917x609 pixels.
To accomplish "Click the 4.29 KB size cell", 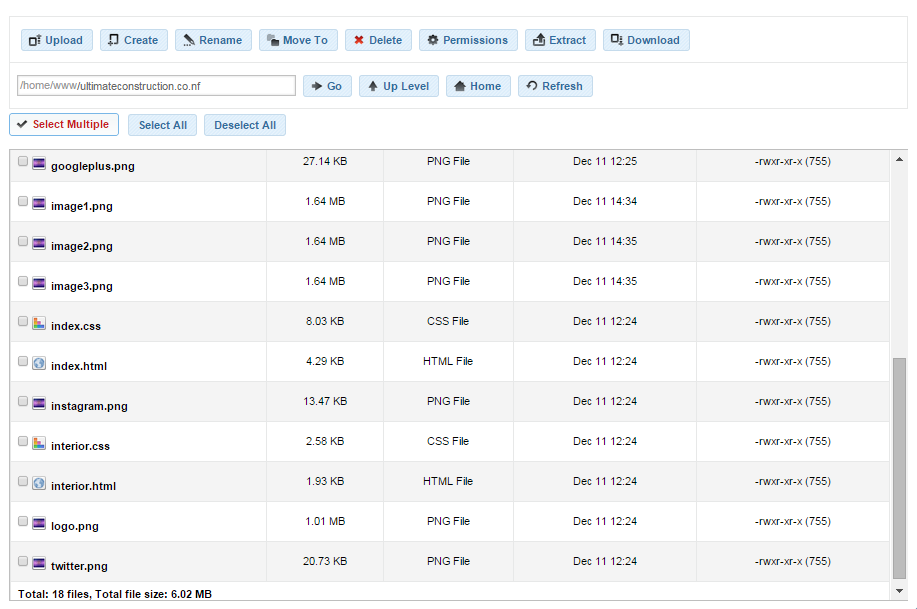I will [x=325, y=362].
